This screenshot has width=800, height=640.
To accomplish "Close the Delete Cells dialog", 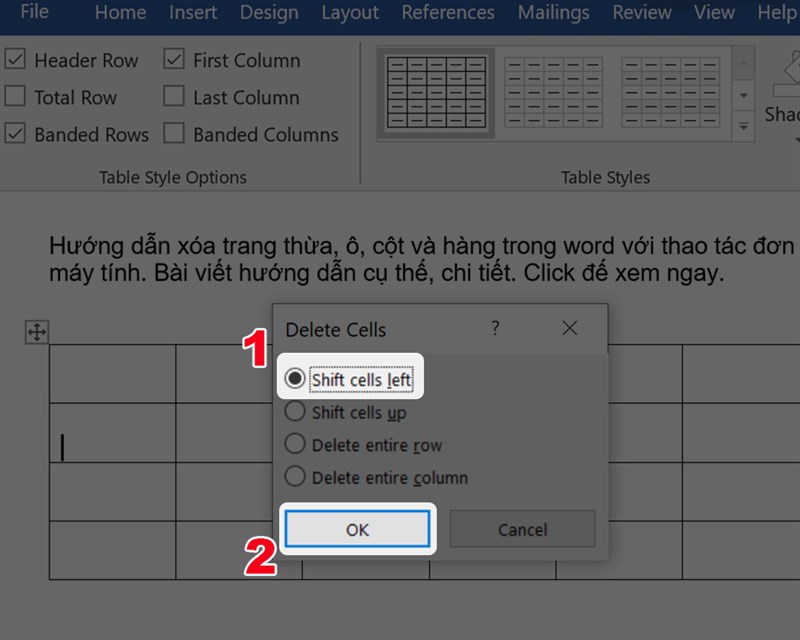I will point(570,328).
